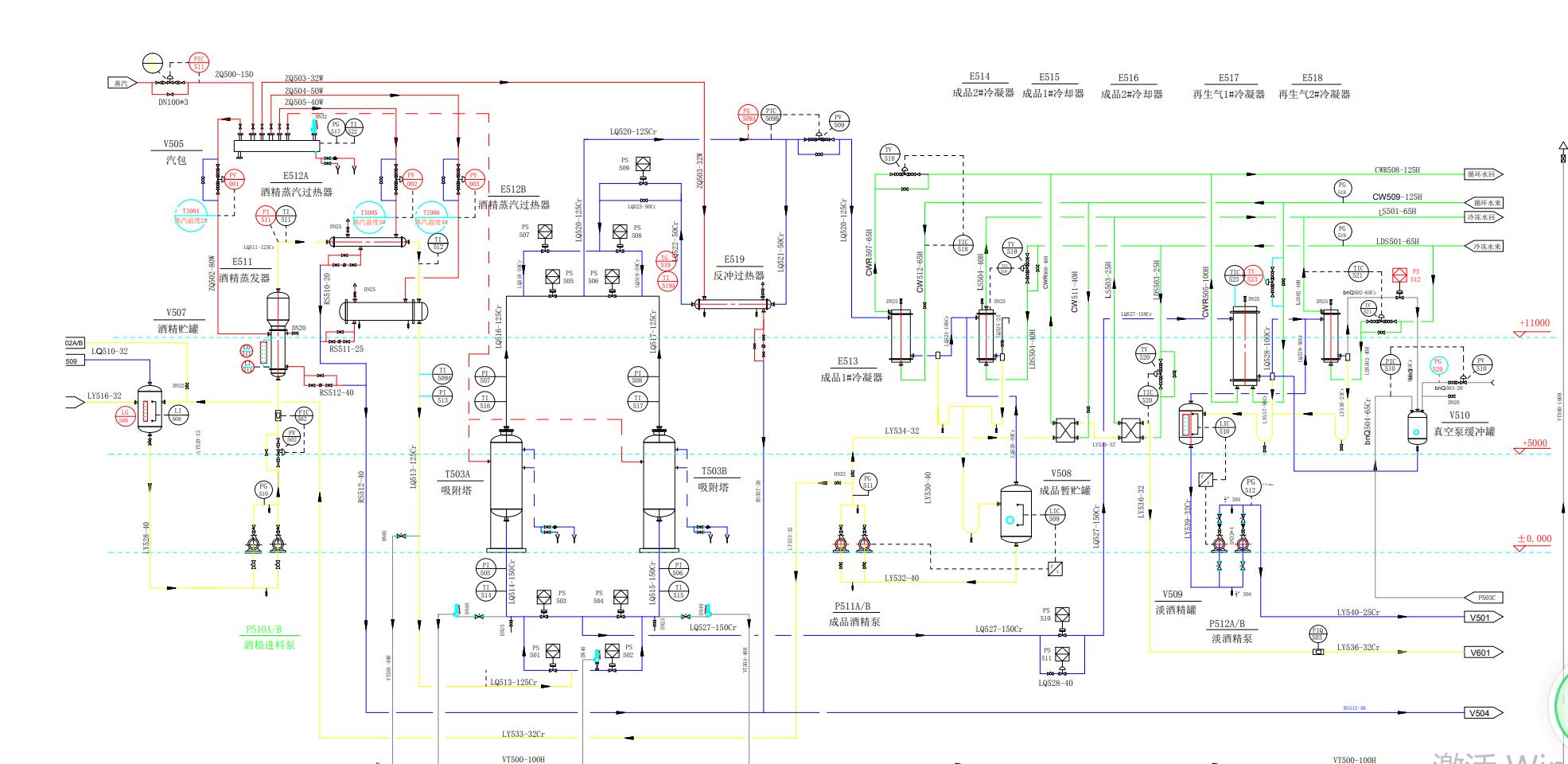1568x764 pixels.
Task: Click the TV 518 valve bubble
Action: tap(889, 154)
